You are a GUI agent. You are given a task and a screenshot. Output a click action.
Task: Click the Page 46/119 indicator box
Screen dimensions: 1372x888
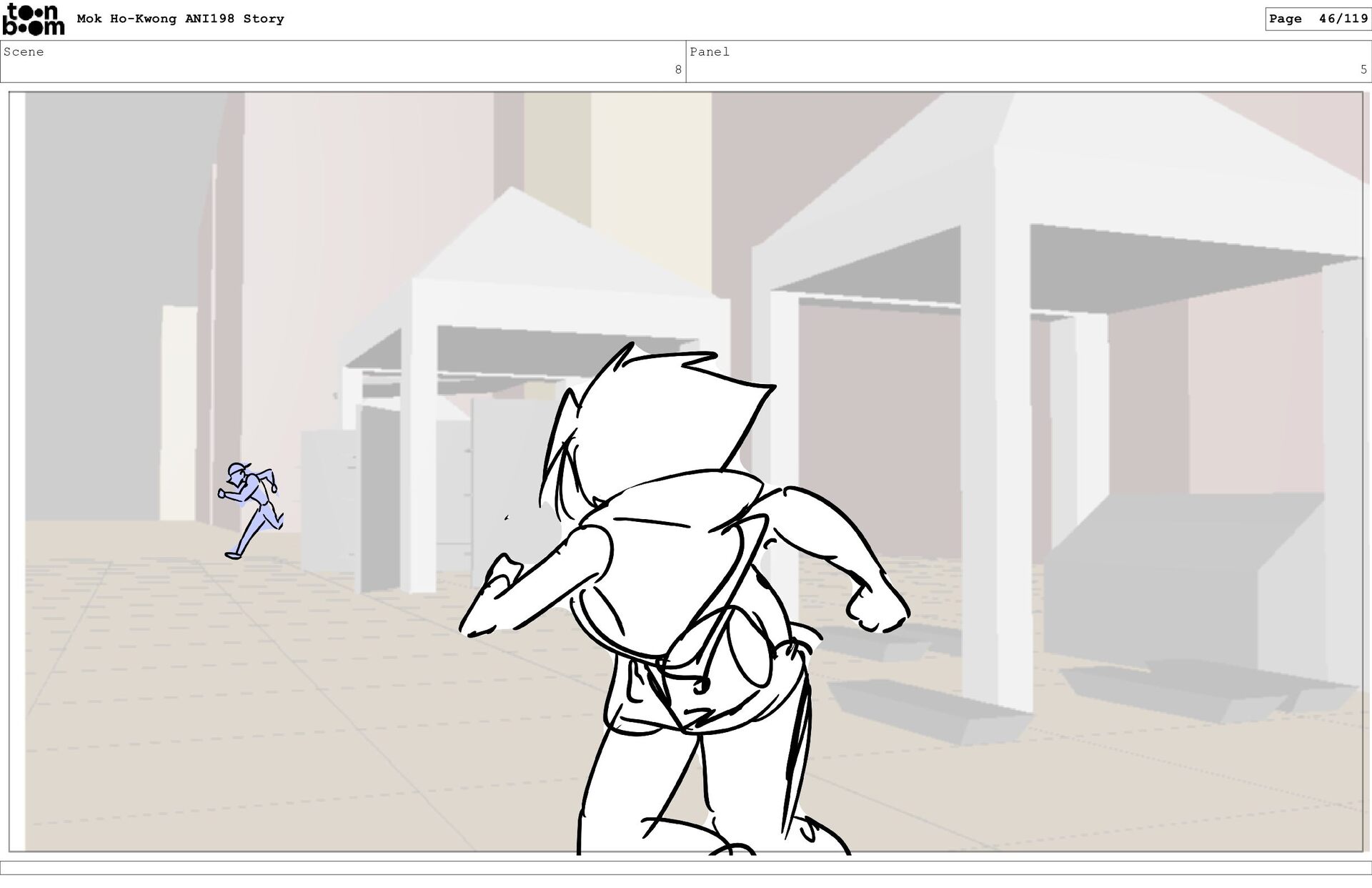[x=1318, y=19]
